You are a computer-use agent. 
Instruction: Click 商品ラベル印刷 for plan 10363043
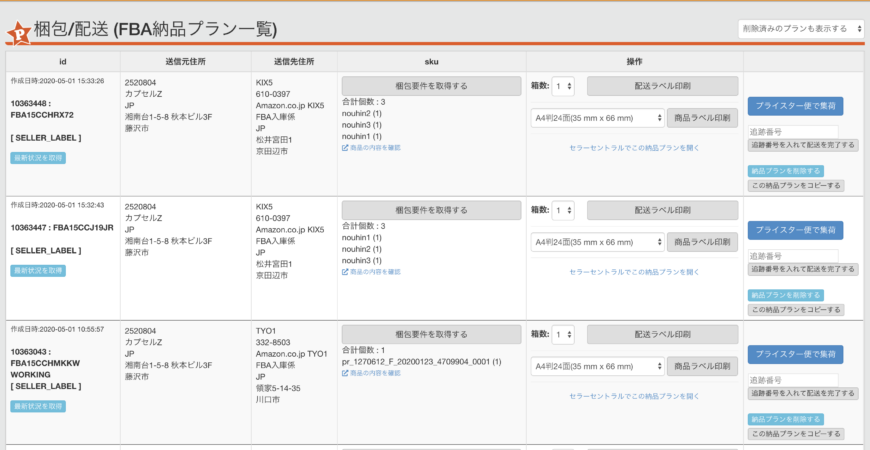(x=702, y=366)
